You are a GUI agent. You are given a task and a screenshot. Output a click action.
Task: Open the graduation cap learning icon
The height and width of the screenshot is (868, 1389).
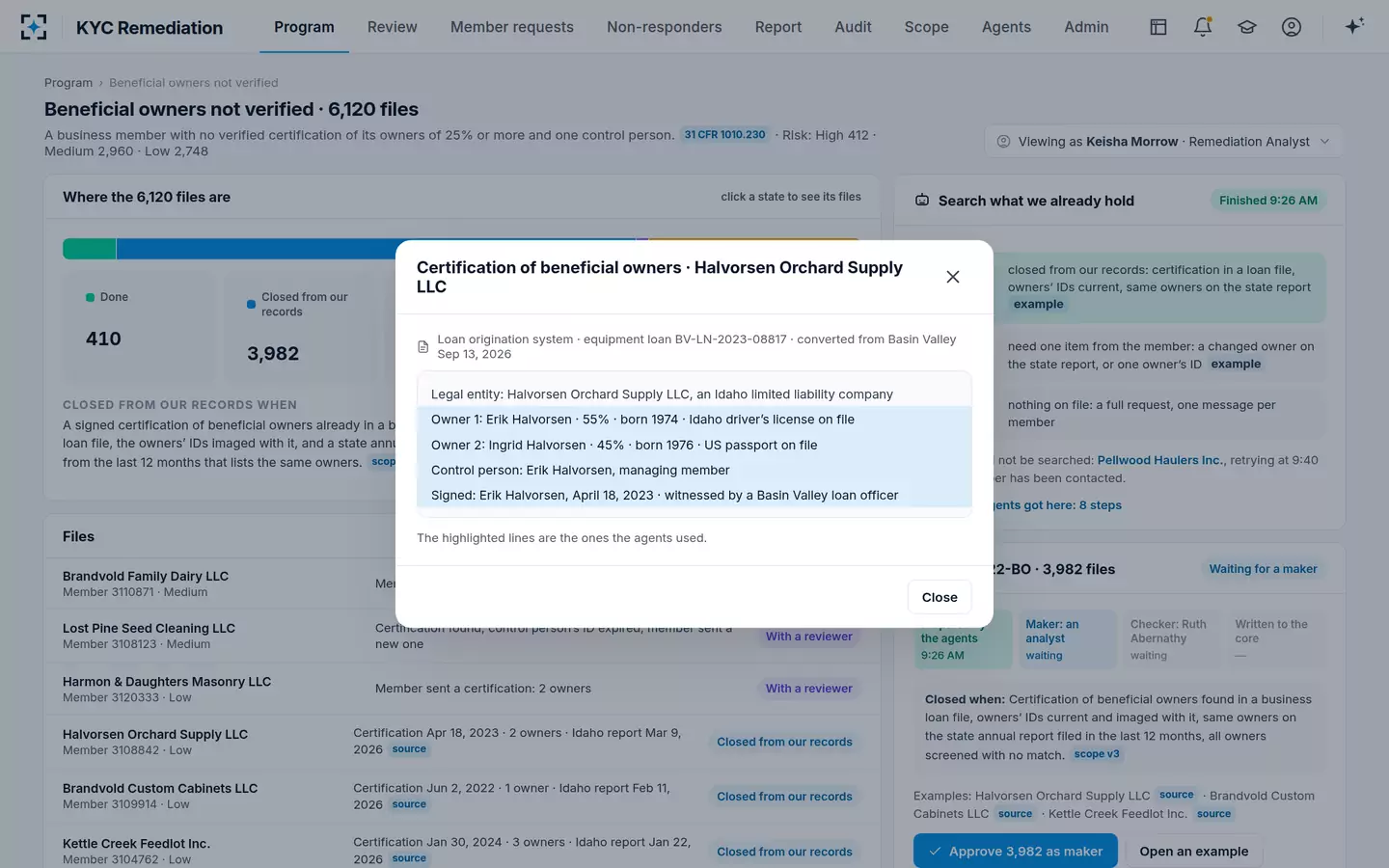(1247, 27)
